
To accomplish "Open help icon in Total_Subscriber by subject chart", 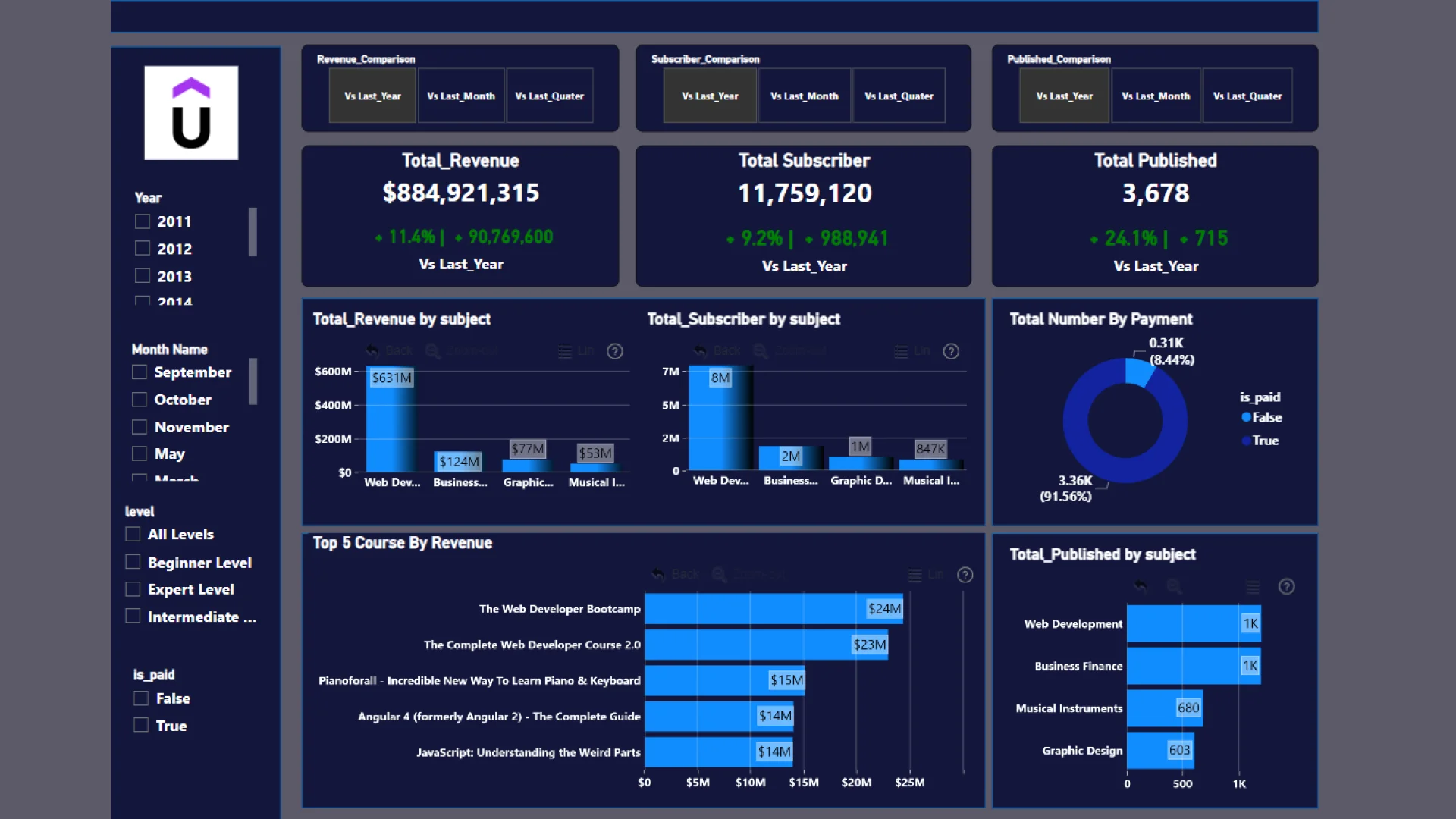I will pos(951,351).
